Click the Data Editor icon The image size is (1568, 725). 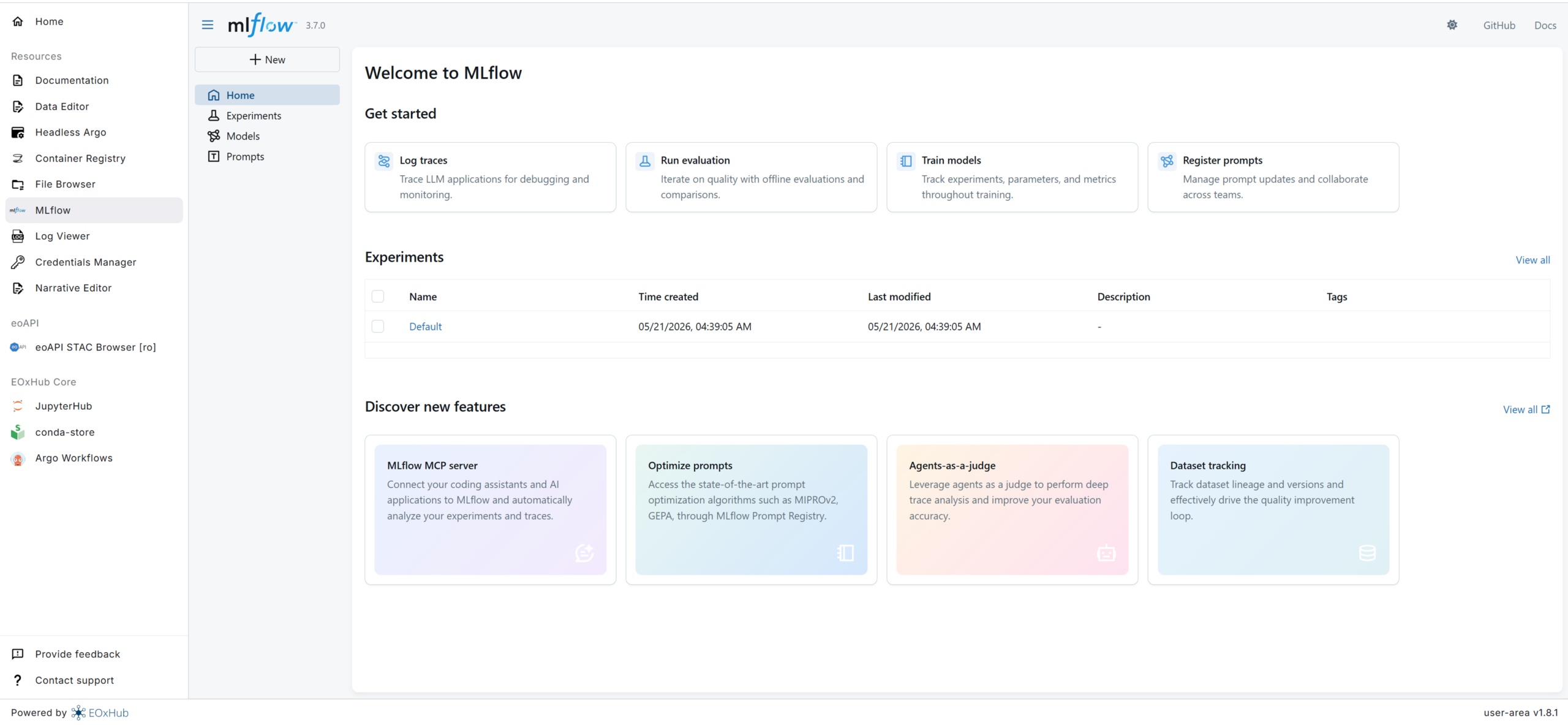pyautogui.click(x=18, y=107)
